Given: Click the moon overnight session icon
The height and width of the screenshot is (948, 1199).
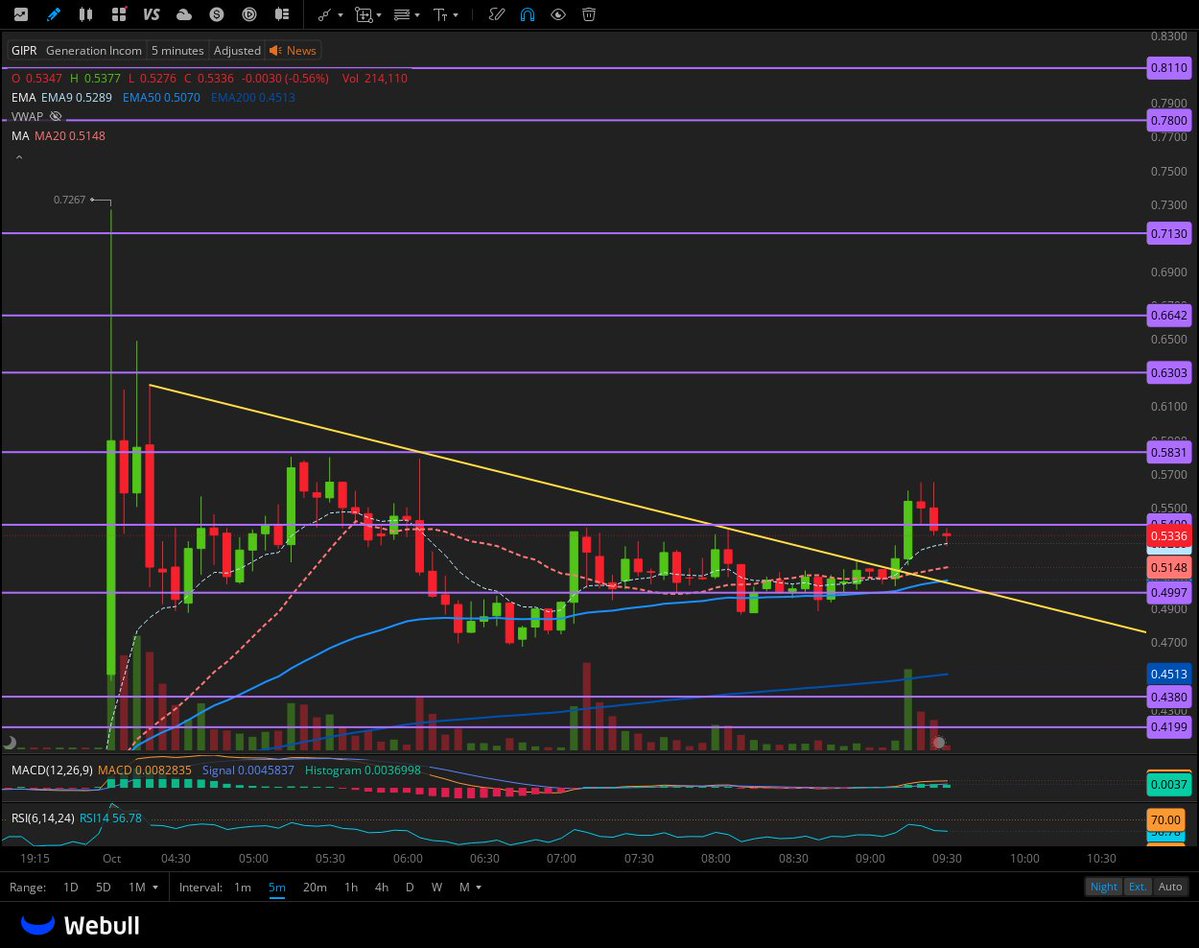Looking at the screenshot, I should 10,742.
